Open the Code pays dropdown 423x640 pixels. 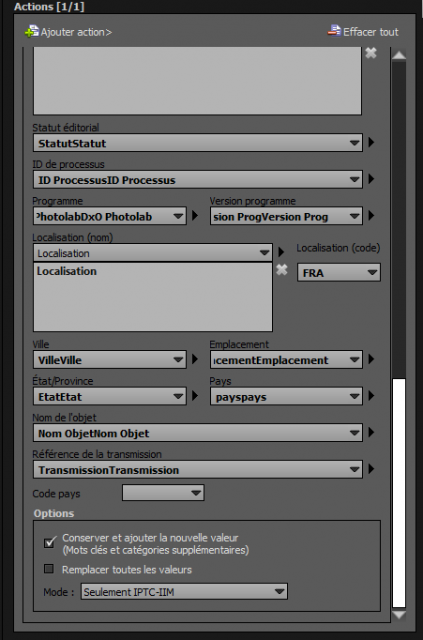tap(163, 493)
